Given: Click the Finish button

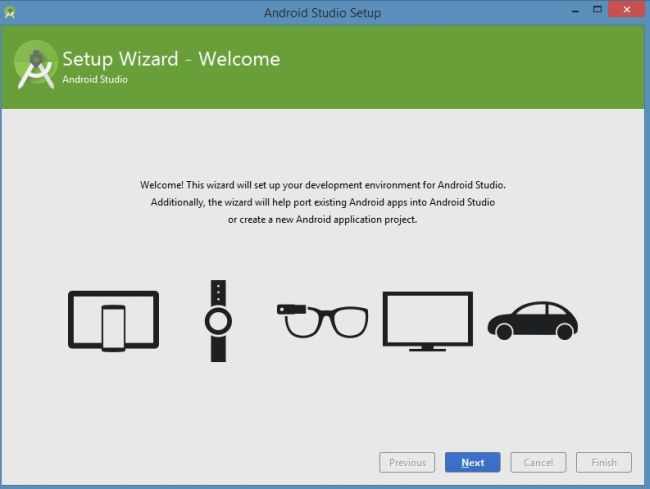Looking at the screenshot, I should coord(604,462).
